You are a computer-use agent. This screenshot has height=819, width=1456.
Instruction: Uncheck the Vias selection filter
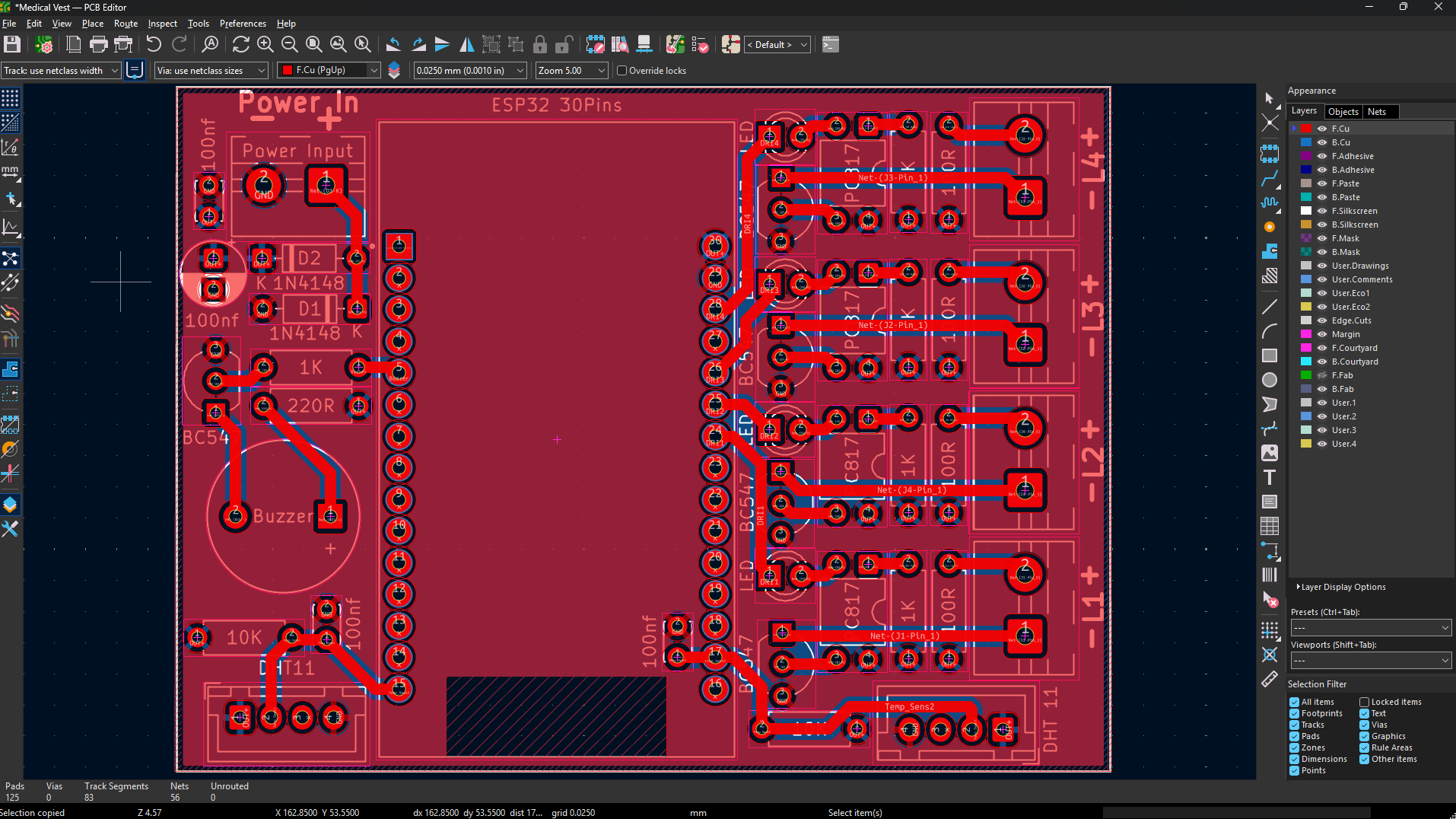(x=1364, y=725)
